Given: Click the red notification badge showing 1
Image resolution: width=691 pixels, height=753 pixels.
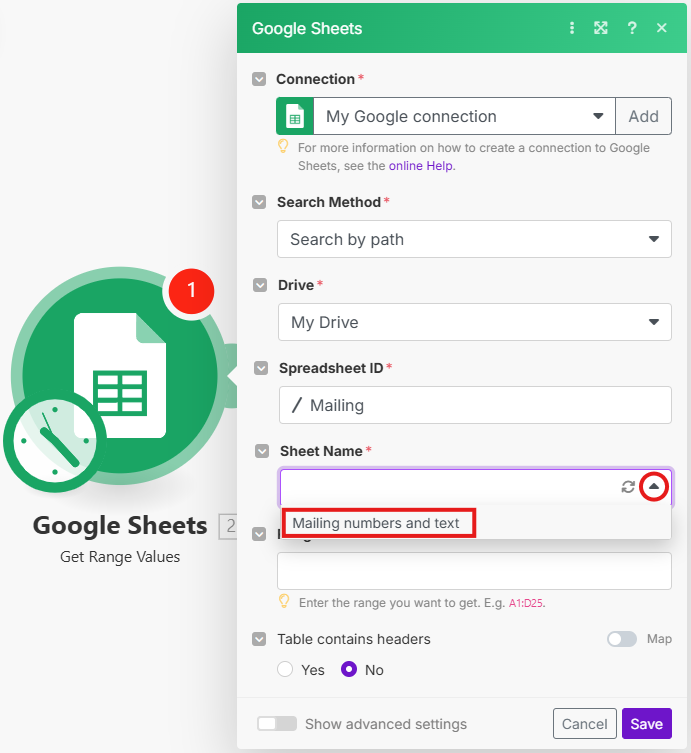Looking at the screenshot, I should [191, 291].
